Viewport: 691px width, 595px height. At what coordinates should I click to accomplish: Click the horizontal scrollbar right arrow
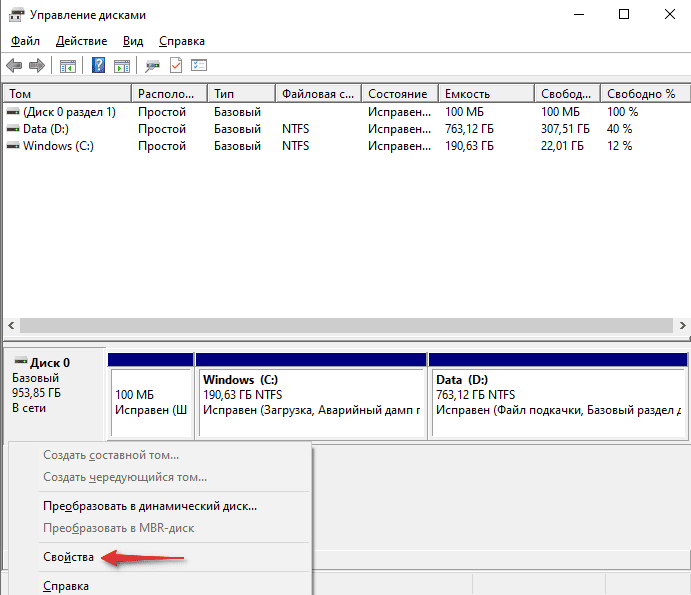[682, 326]
